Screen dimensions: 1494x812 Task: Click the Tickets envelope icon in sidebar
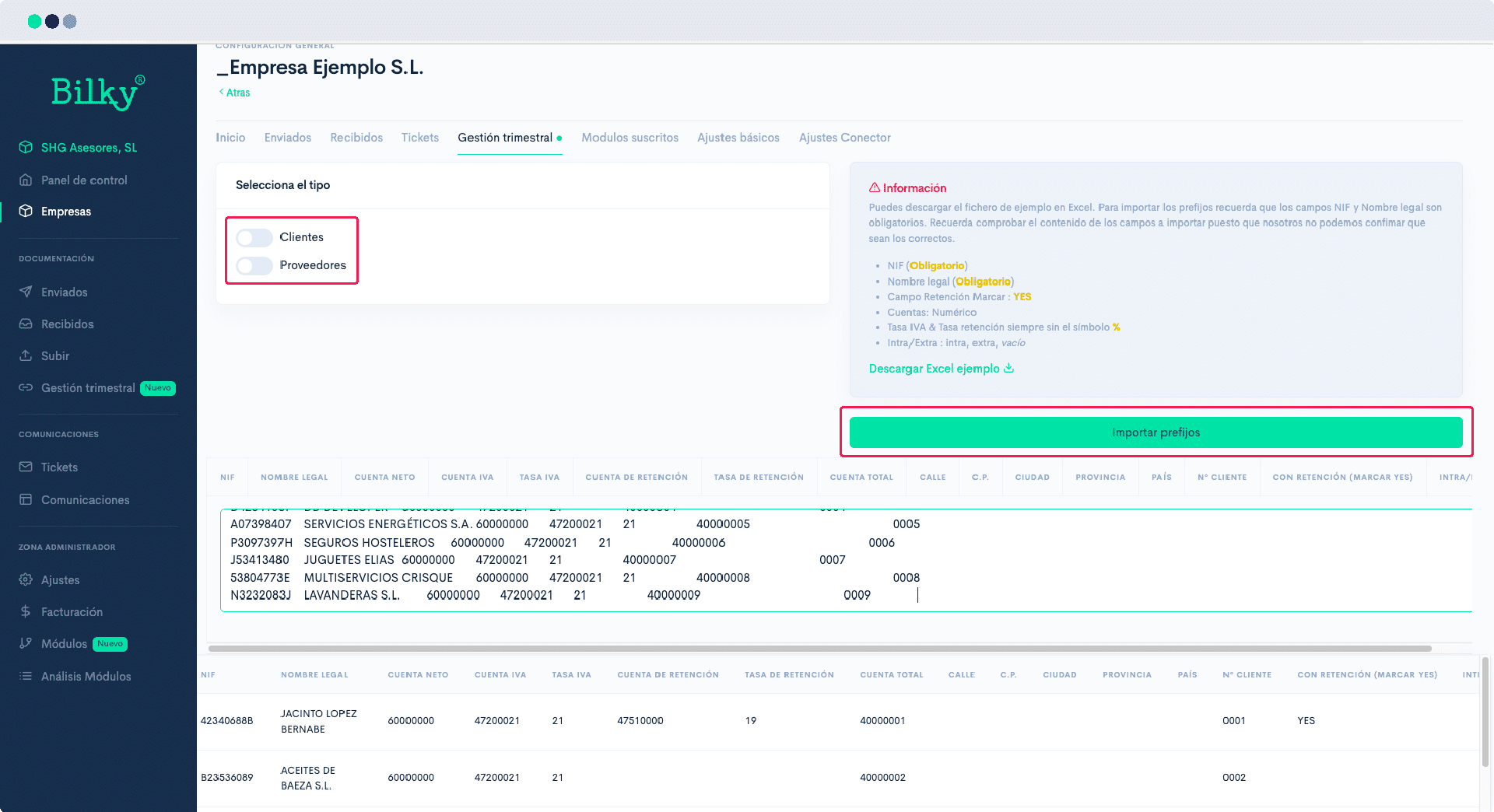26,467
